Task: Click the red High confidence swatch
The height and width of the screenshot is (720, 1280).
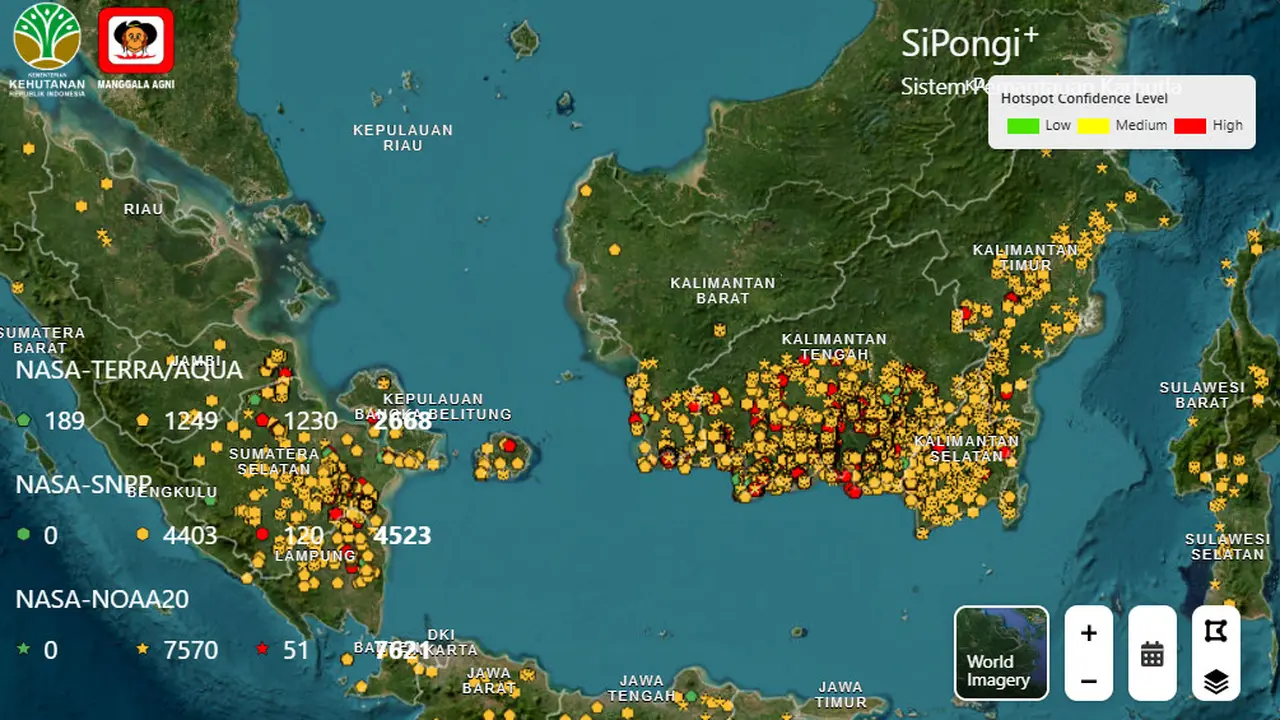Action: (1190, 126)
